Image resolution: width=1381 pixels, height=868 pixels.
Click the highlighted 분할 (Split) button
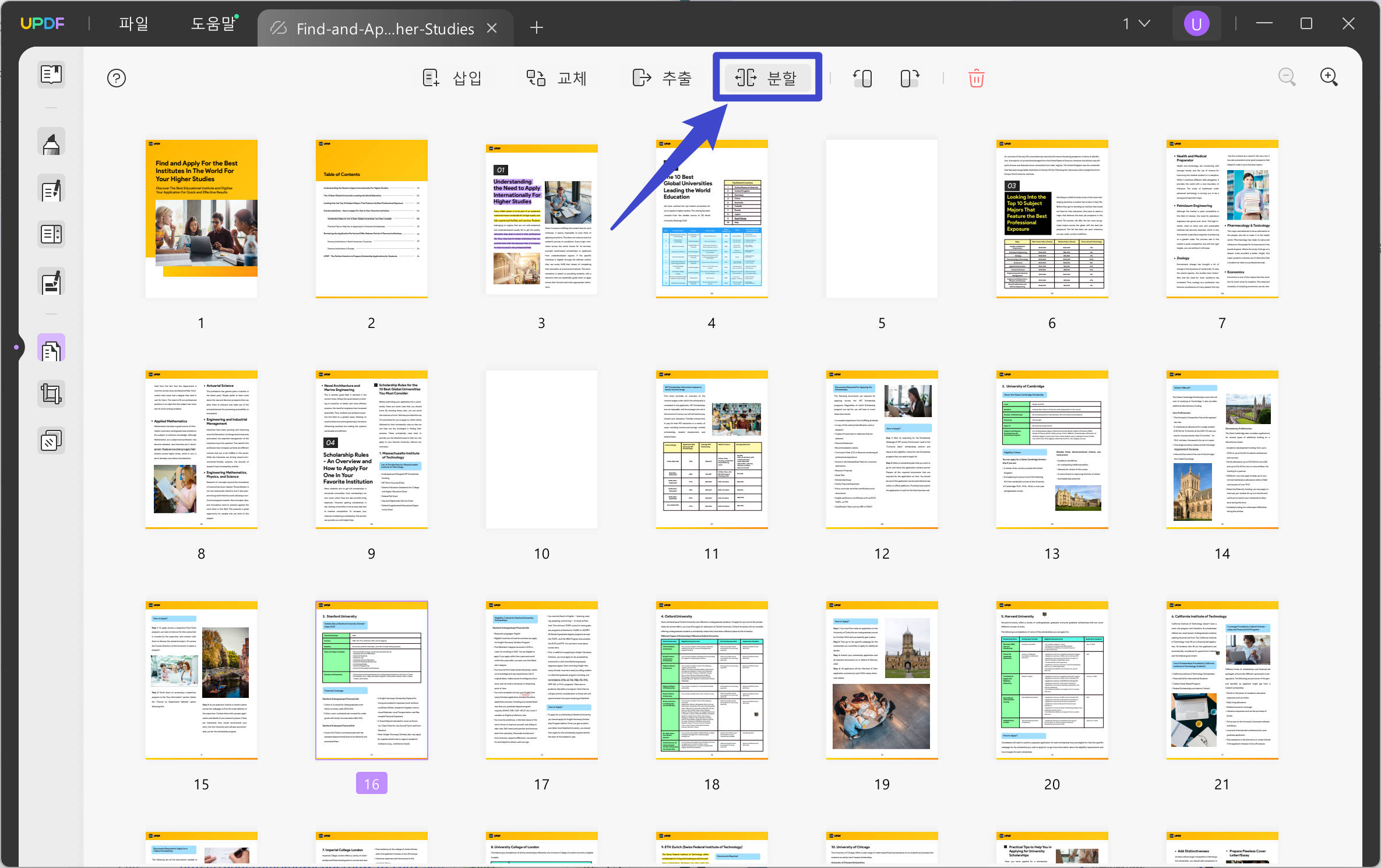pyautogui.click(x=767, y=78)
